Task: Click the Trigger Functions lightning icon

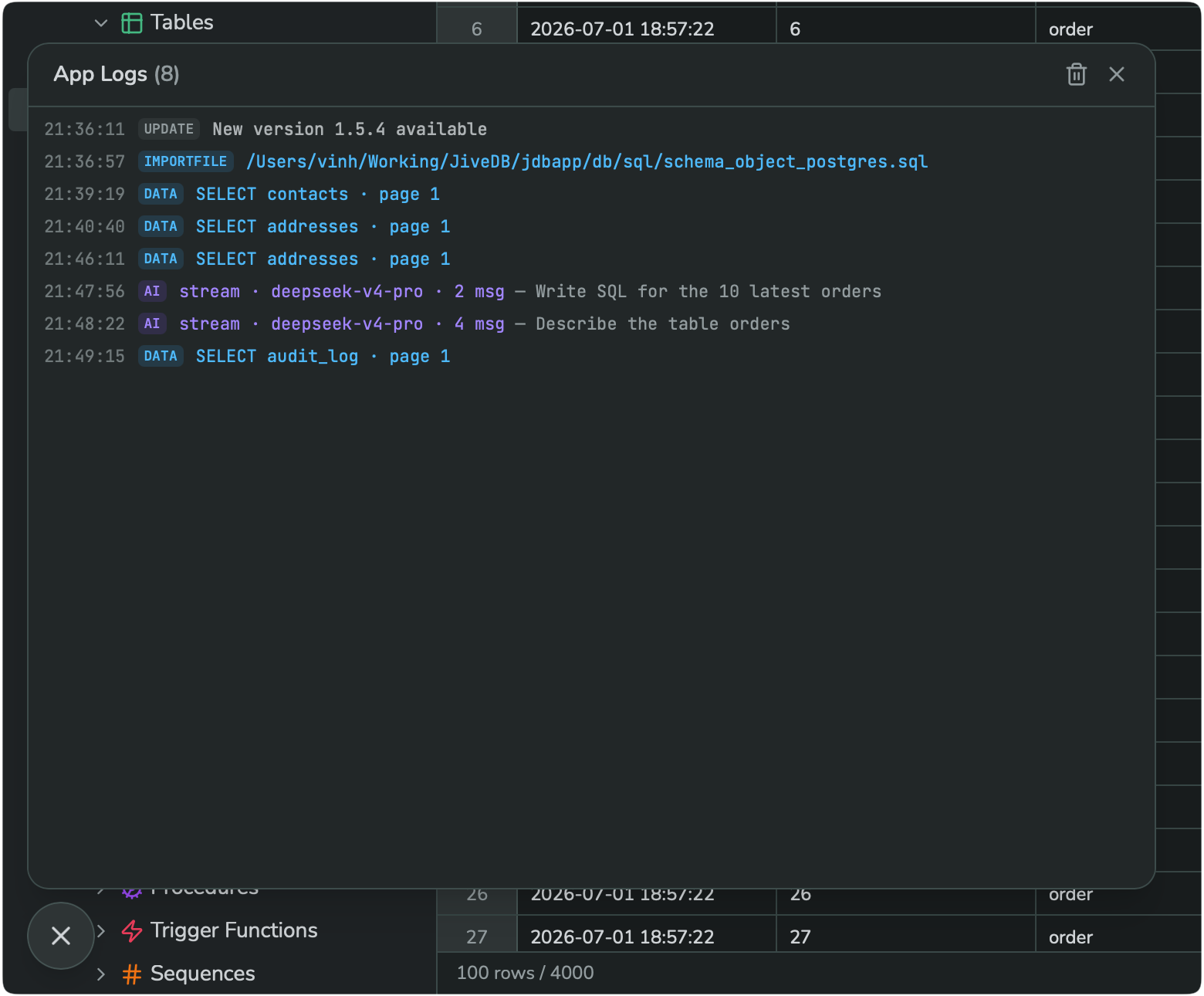Action: pyautogui.click(x=132, y=931)
